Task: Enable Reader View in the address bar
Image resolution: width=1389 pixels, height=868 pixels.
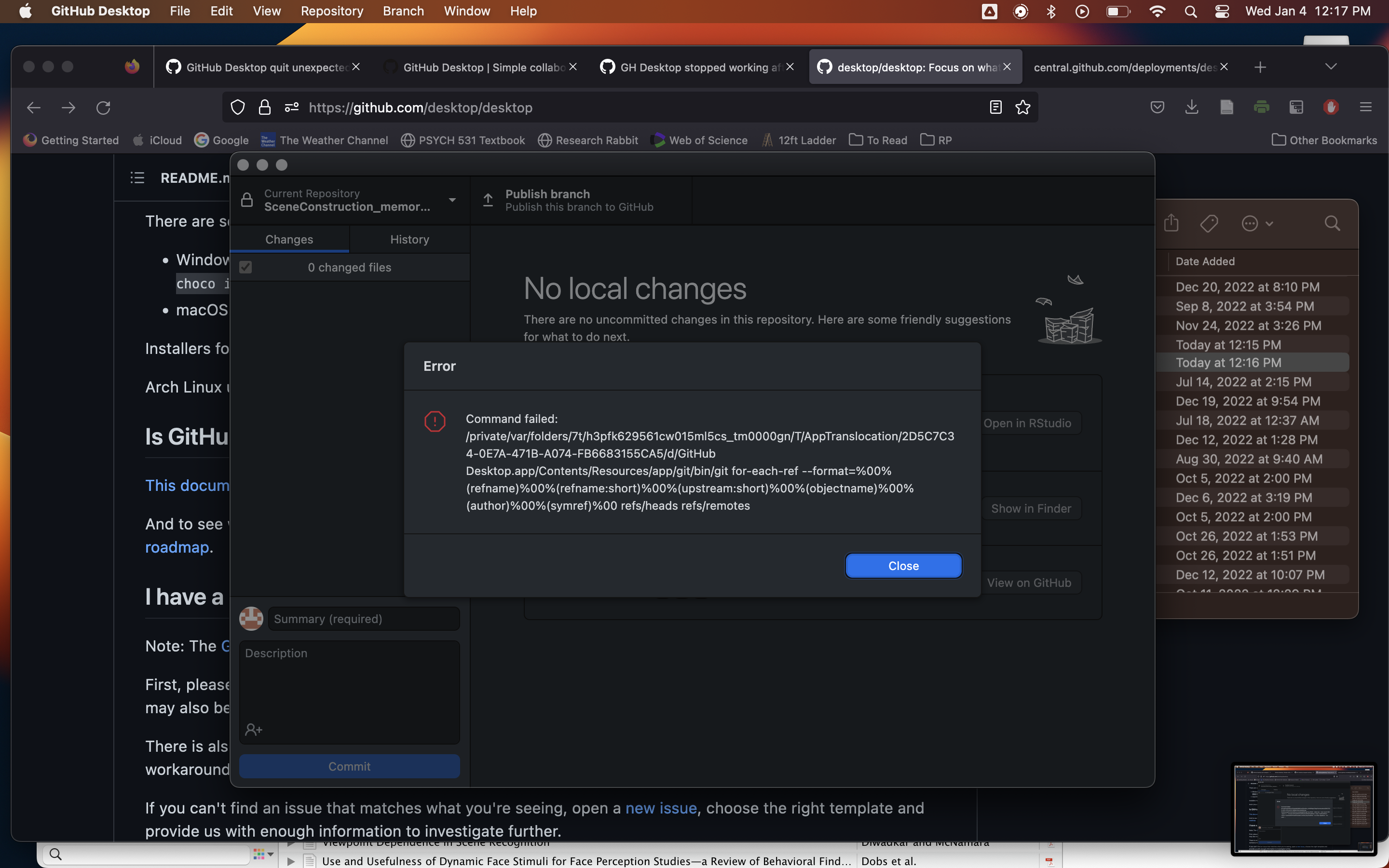Action: 994,108
